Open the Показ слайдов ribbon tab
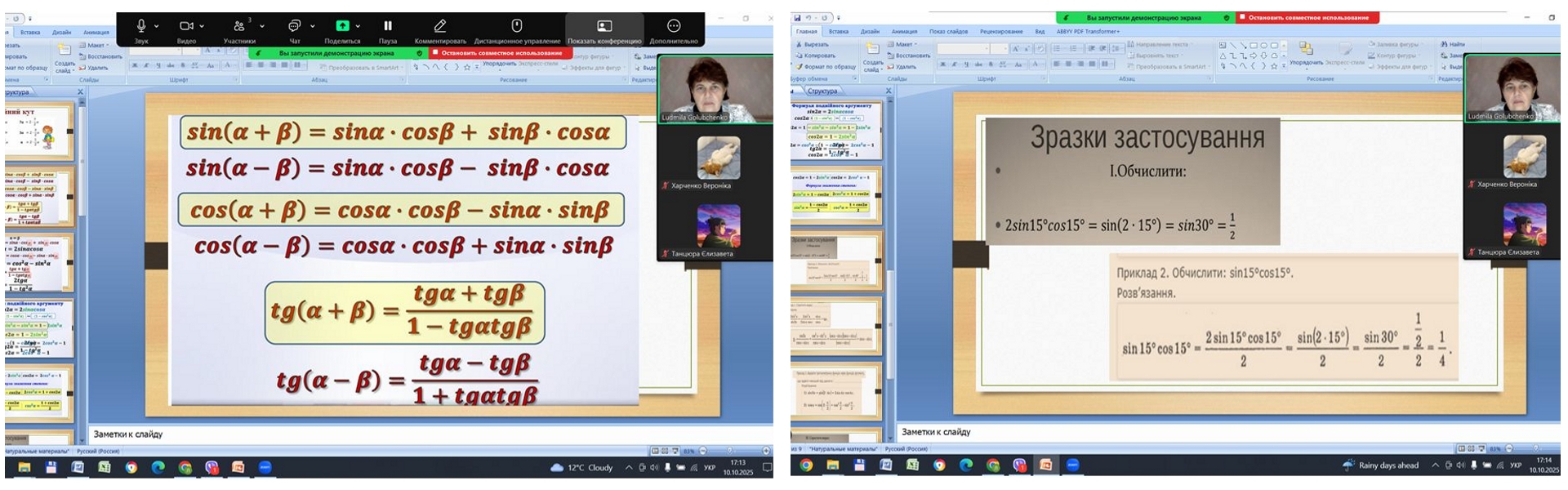 pyautogui.click(x=948, y=32)
